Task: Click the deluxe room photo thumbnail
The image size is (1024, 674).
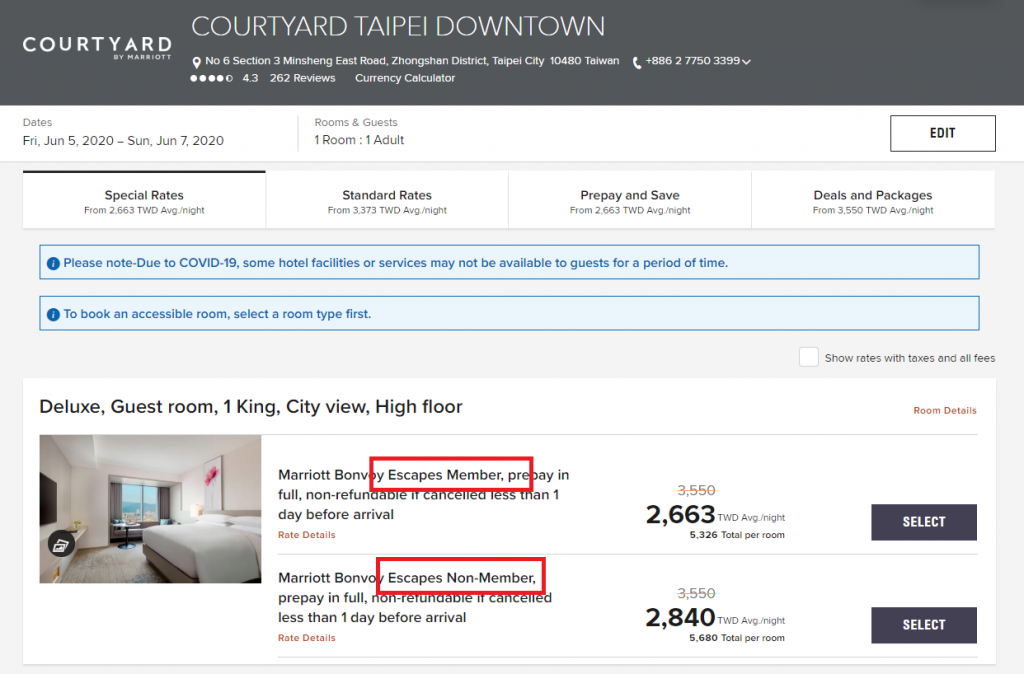Action: (x=150, y=509)
